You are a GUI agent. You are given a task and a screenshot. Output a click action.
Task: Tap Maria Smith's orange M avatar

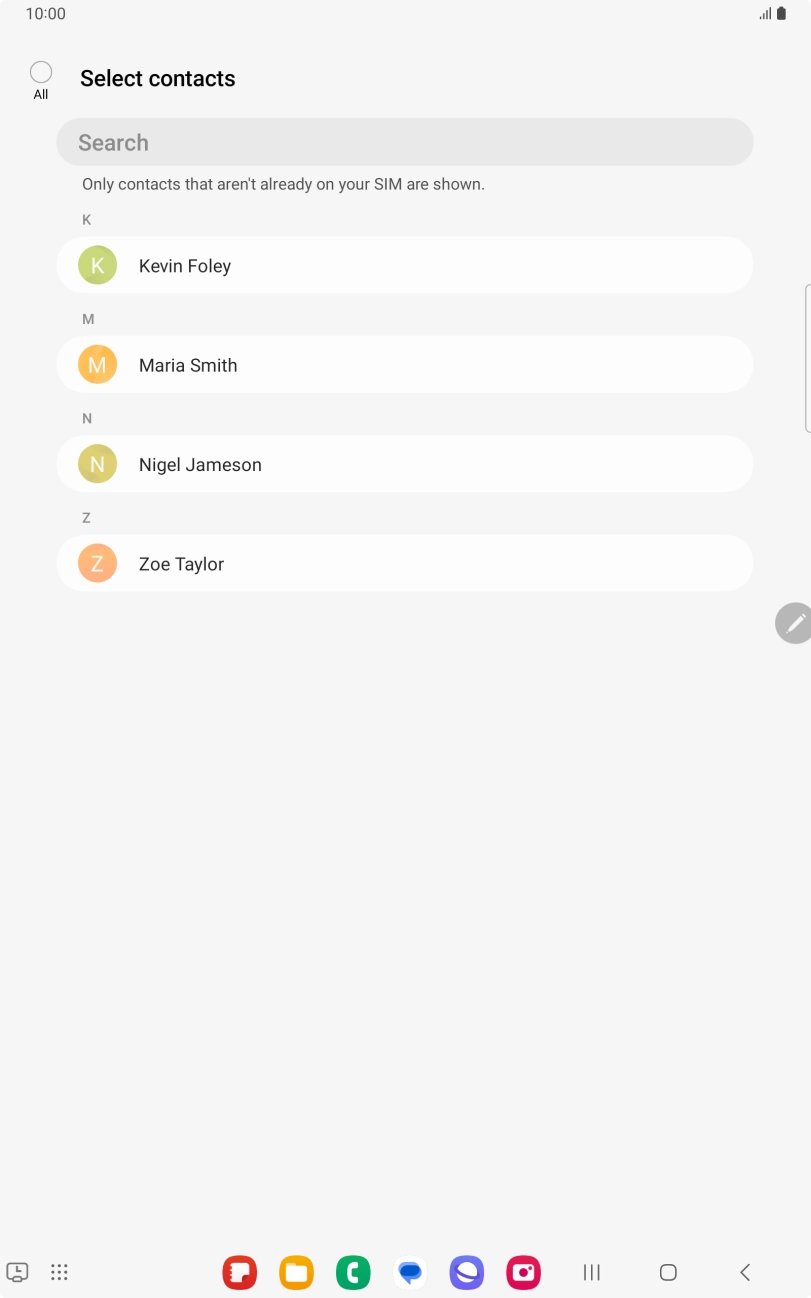point(98,365)
